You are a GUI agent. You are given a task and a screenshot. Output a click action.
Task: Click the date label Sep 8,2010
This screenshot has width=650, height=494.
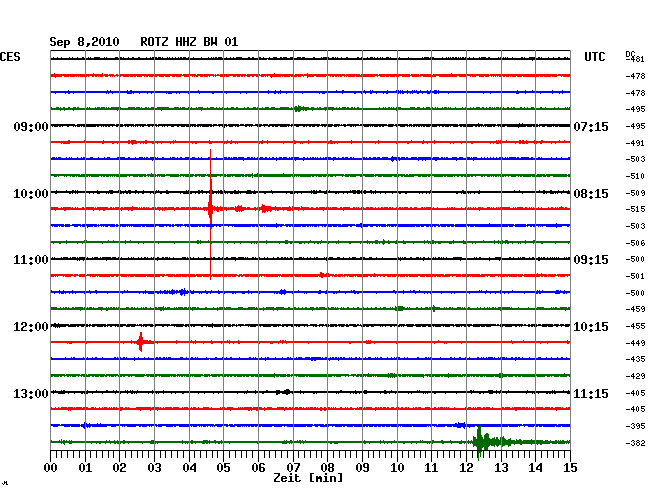pos(84,42)
